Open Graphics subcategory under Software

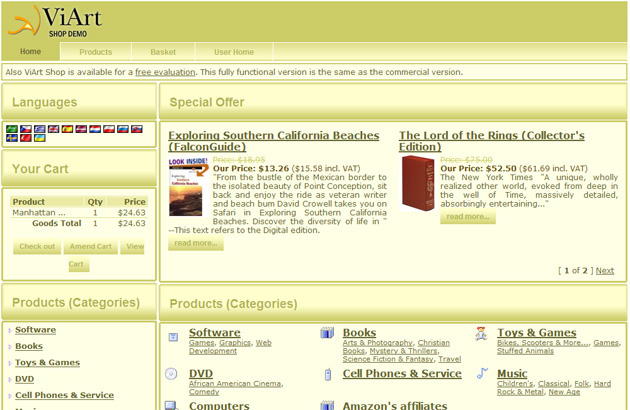(x=235, y=343)
